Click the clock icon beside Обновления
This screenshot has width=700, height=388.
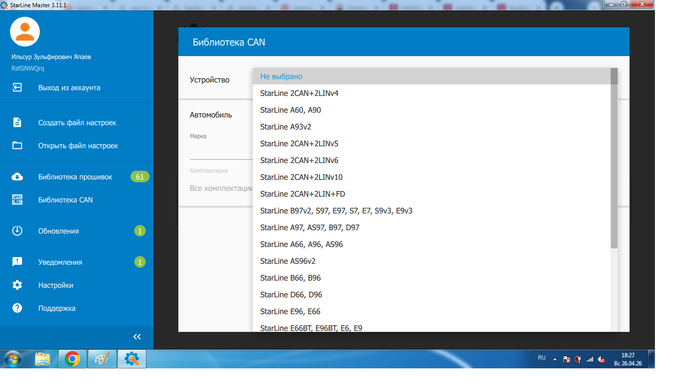pos(17,231)
